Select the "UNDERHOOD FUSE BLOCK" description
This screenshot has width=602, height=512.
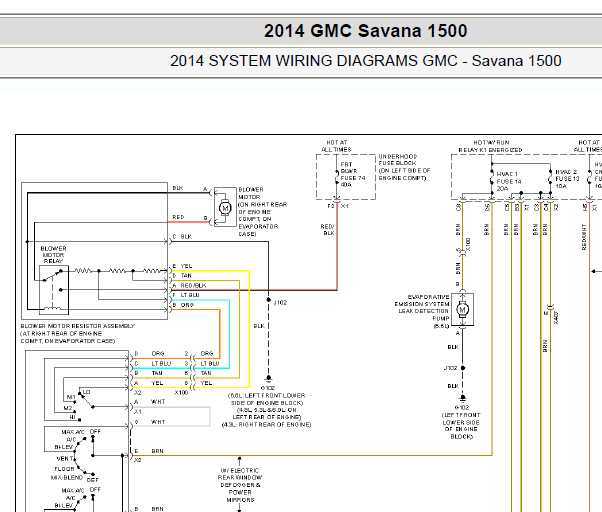point(404,167)
